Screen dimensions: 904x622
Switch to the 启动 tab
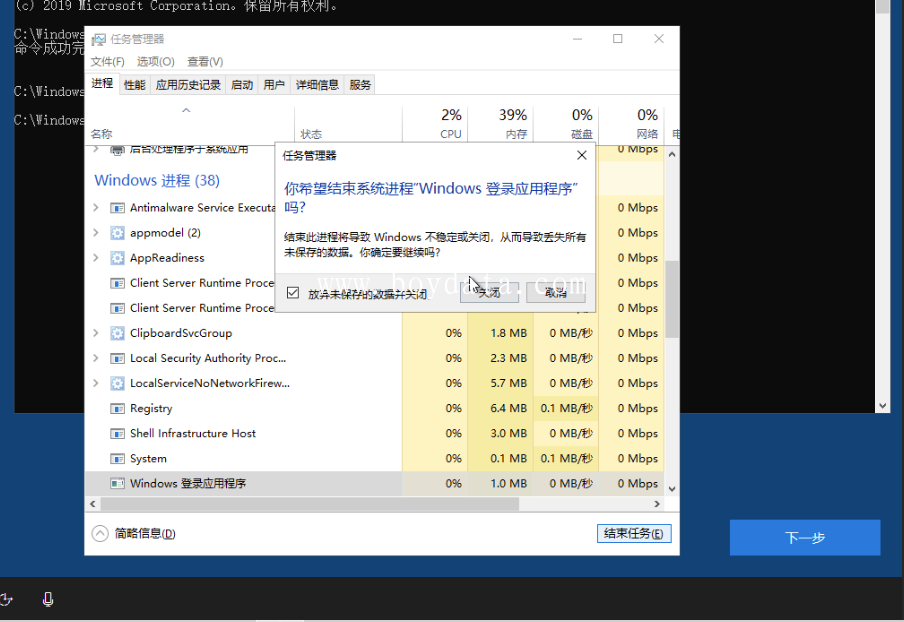click(x=242, y=85)
